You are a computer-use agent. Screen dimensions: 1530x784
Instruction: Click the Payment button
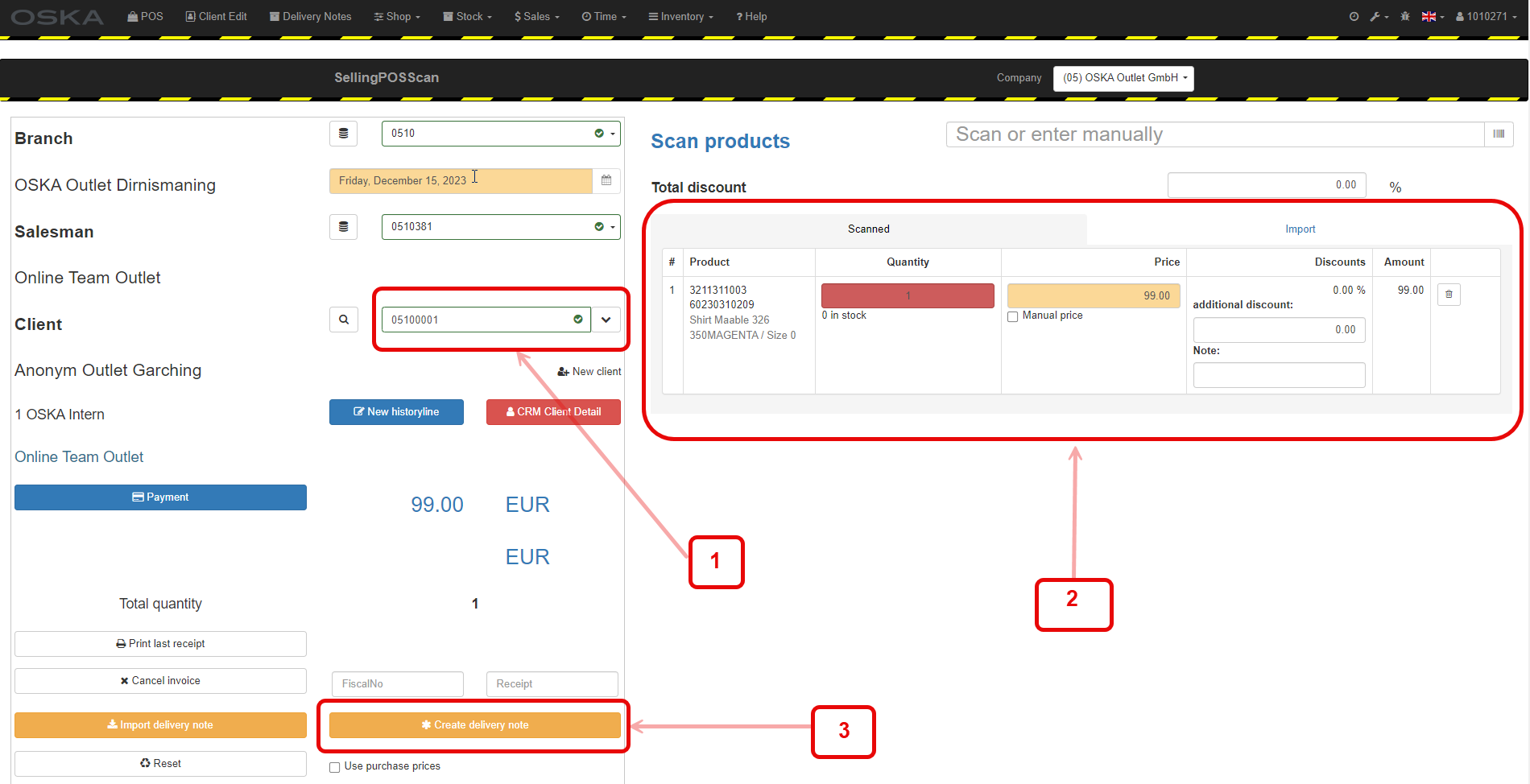click(160, 497)
